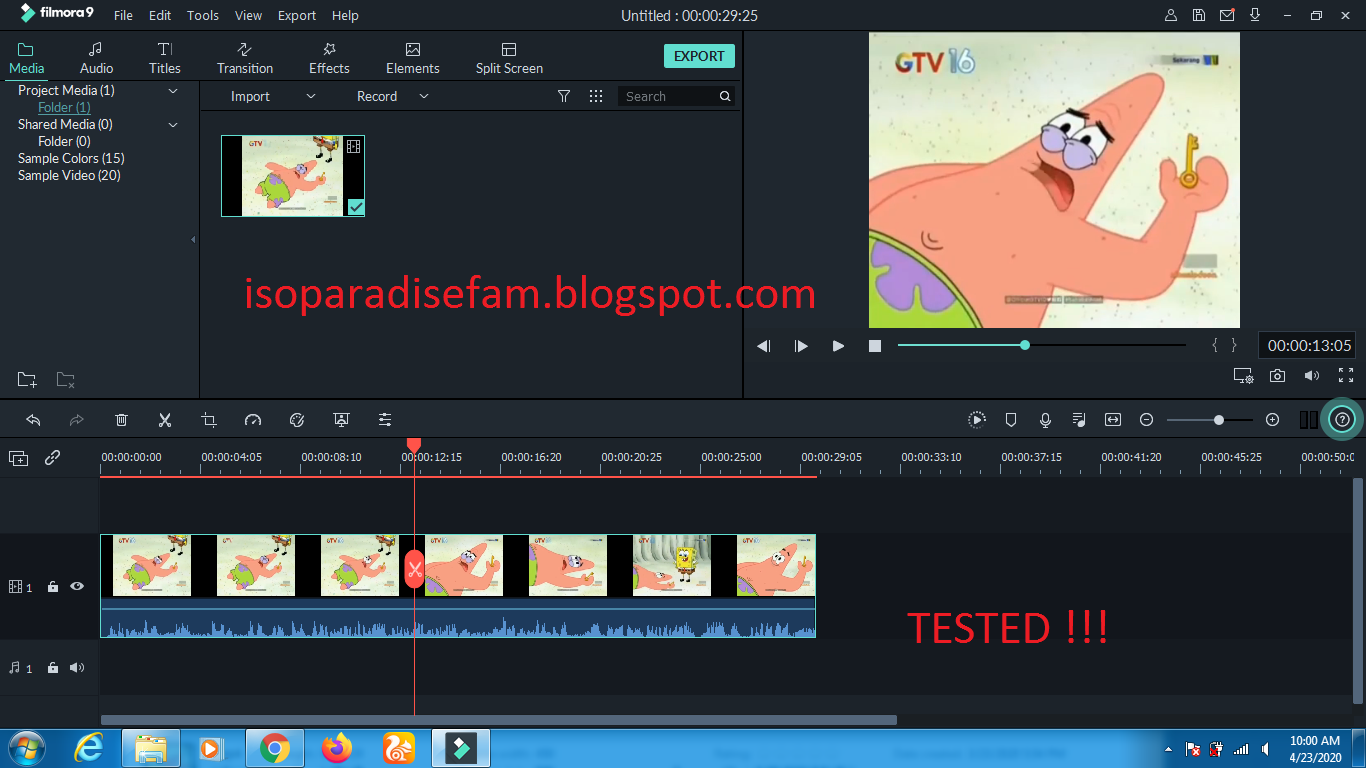
Task: Switch to the Audio tab
Action: pyautogui.click(x=96, y=58)
